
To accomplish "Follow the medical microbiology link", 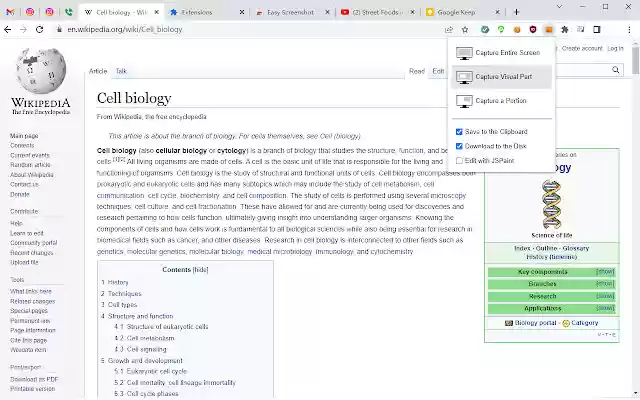I will click(x=280, y=251).
